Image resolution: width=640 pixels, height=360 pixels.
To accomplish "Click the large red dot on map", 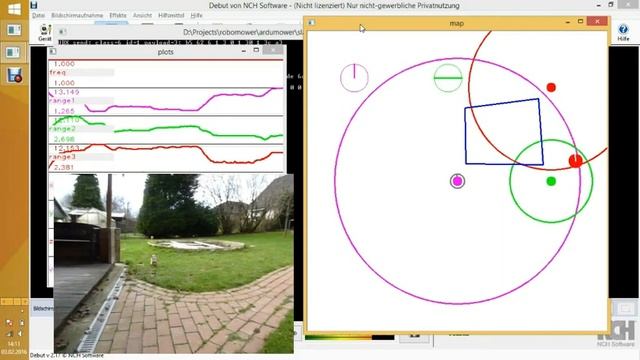I will (x=576, y=161).
